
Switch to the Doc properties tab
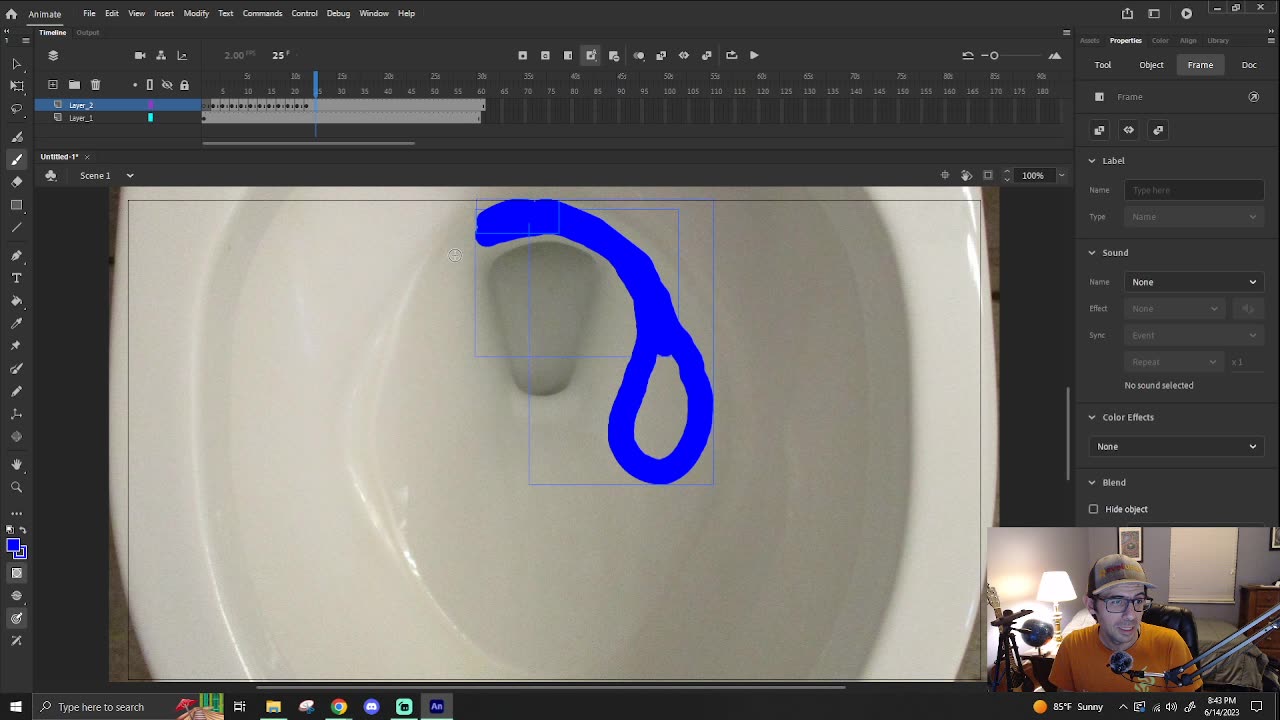coord(1249,65)
